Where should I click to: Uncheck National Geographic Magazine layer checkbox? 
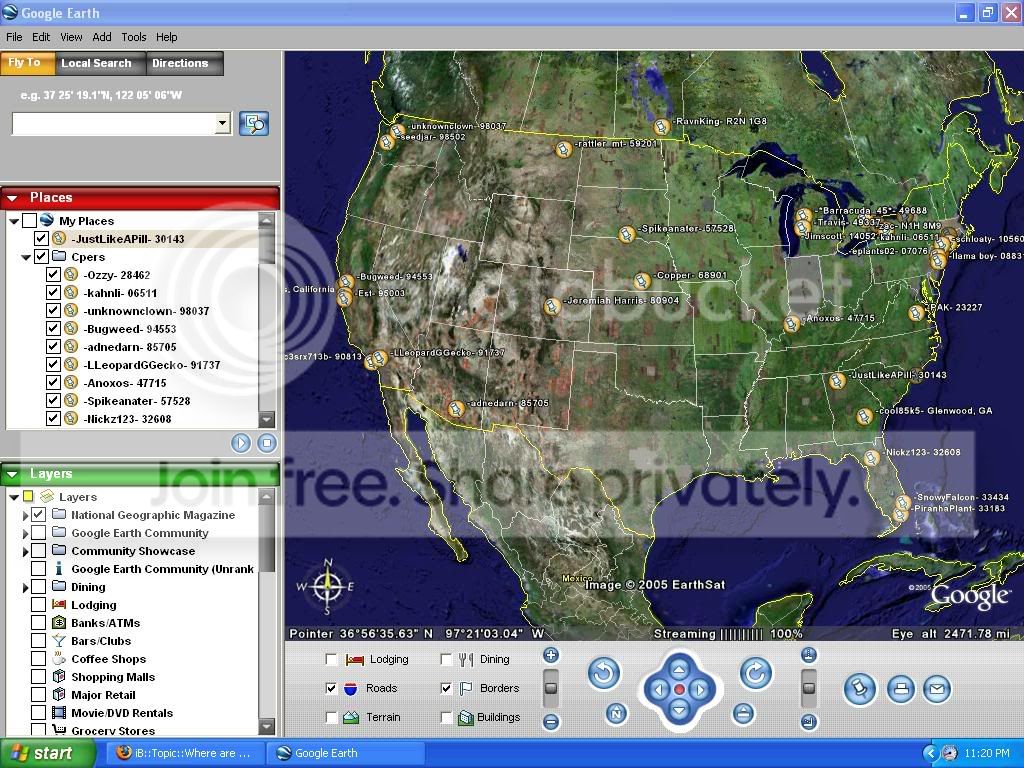39,515
